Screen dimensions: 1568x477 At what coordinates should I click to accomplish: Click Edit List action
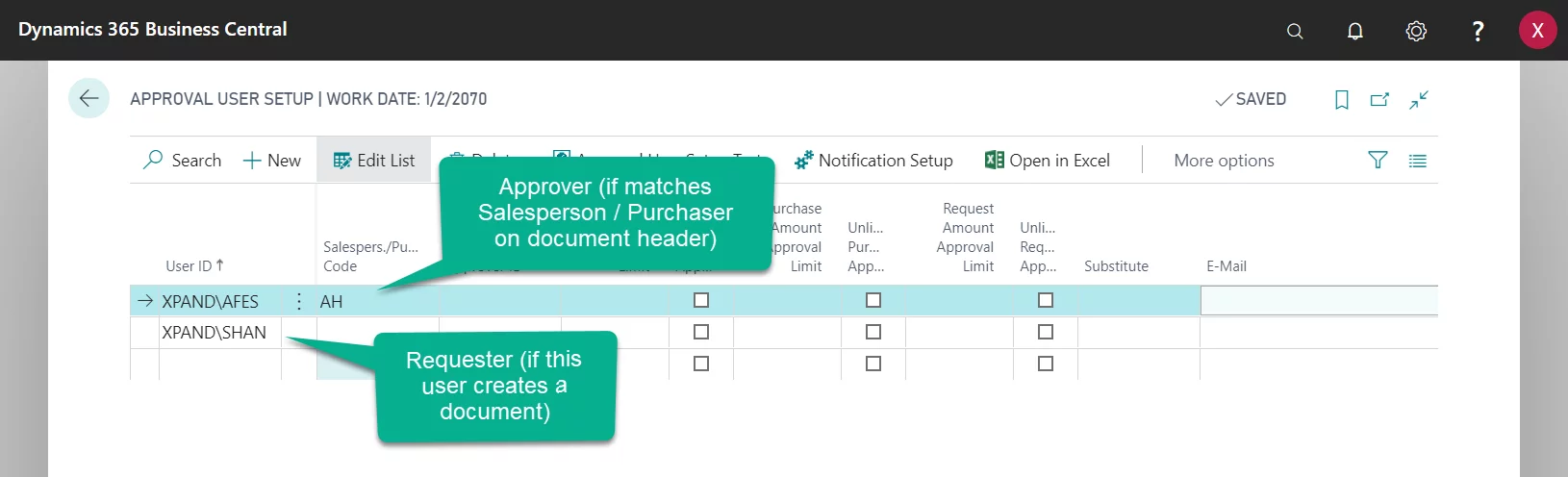tap(374, 161)
